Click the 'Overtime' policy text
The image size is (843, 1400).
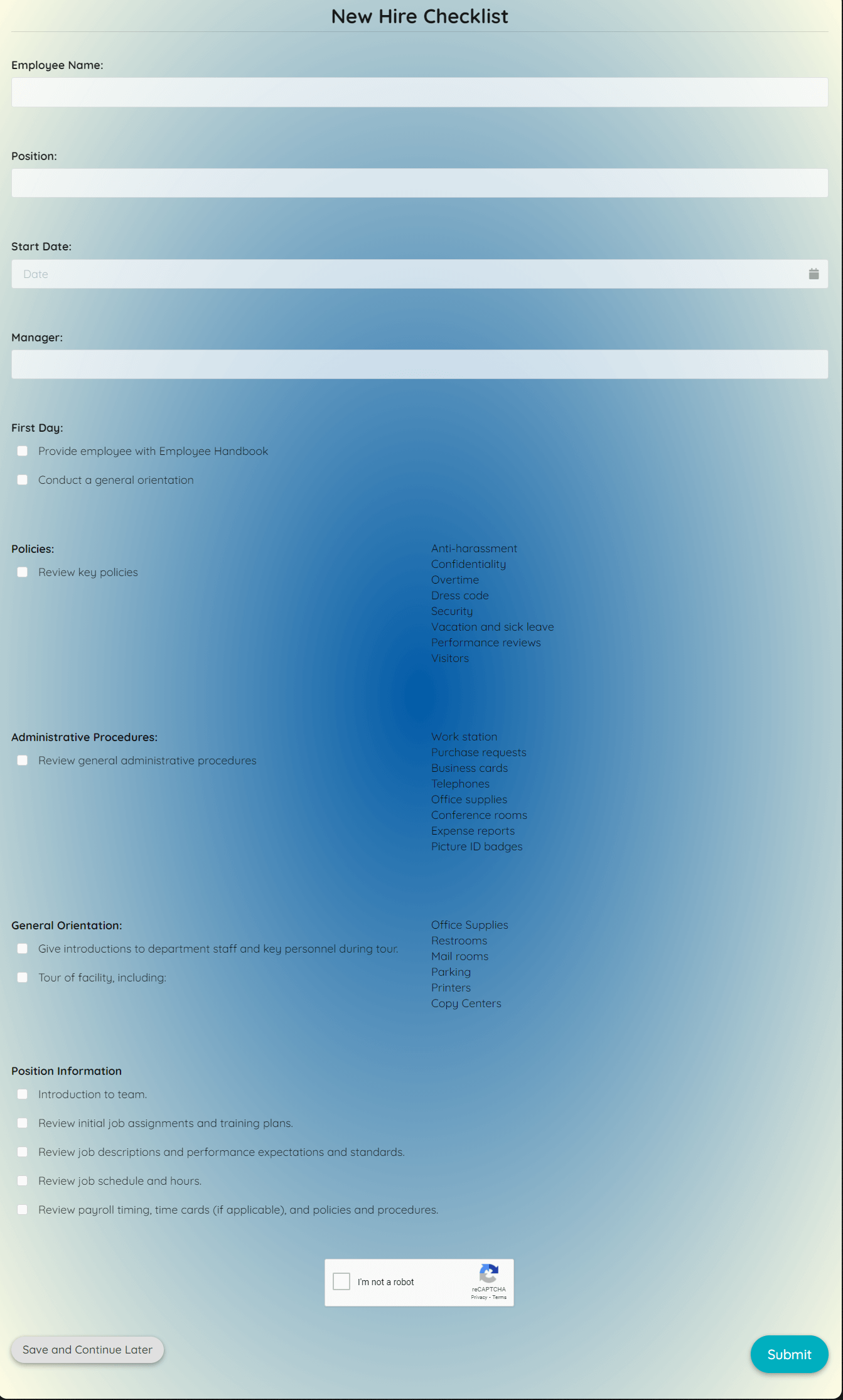[455, 580]
